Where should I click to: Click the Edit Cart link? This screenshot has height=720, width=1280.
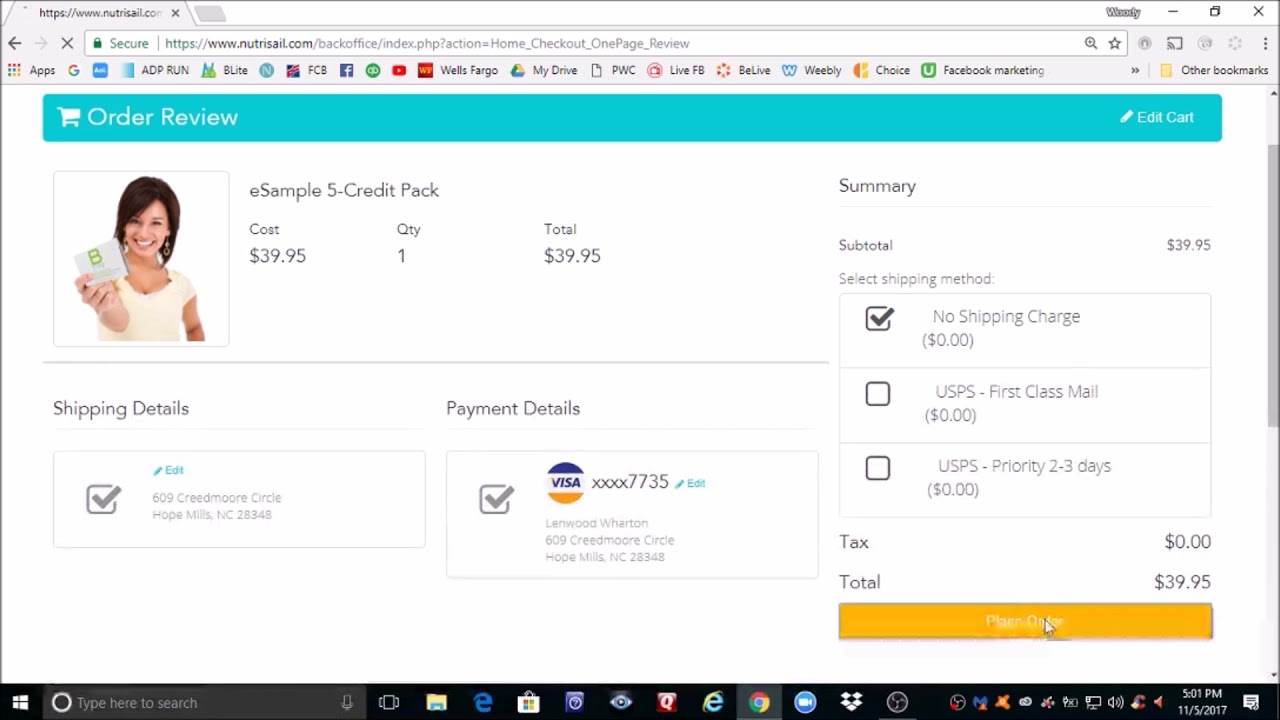(1157, 117)
